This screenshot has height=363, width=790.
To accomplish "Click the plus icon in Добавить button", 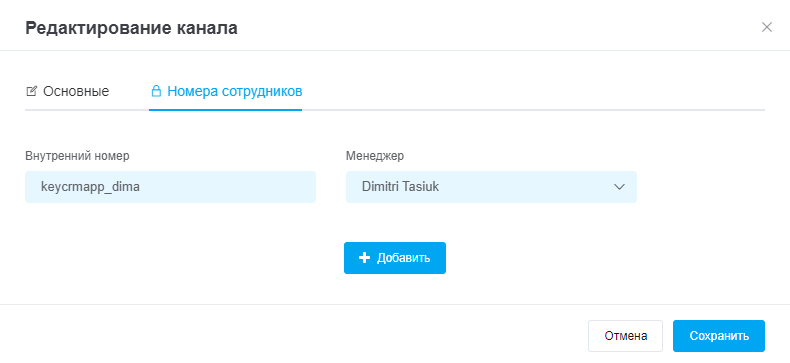I will 364,258.
